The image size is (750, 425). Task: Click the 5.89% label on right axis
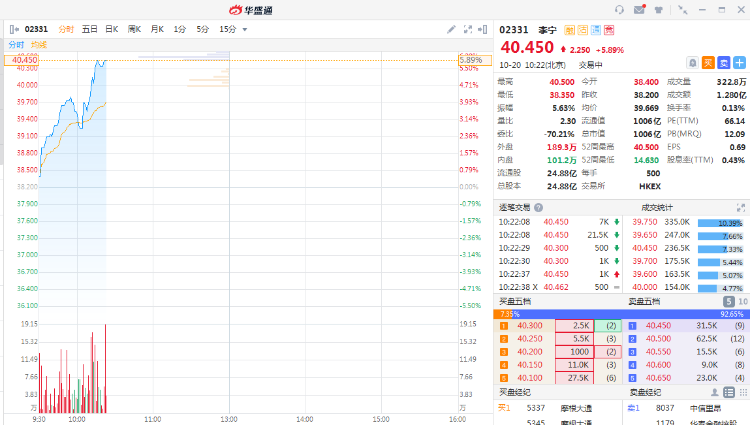(x=475, y=60)
